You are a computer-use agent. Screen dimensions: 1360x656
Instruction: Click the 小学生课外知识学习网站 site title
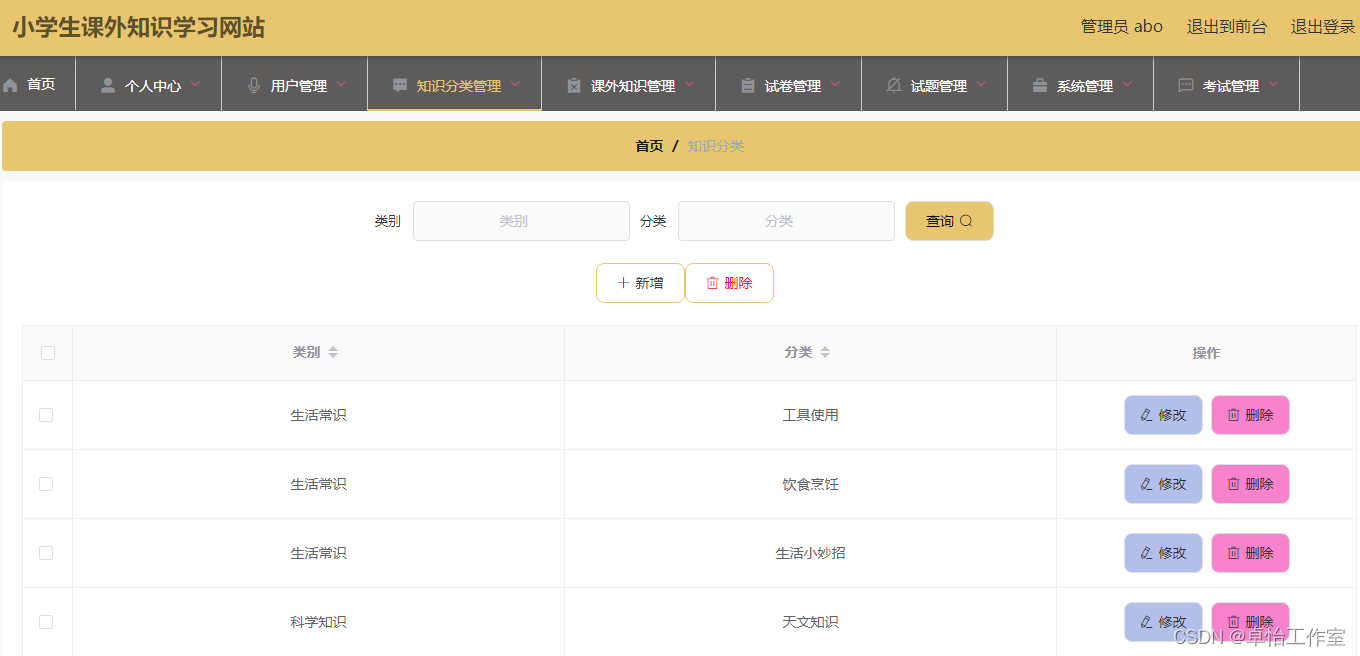[x=138, y=27]
